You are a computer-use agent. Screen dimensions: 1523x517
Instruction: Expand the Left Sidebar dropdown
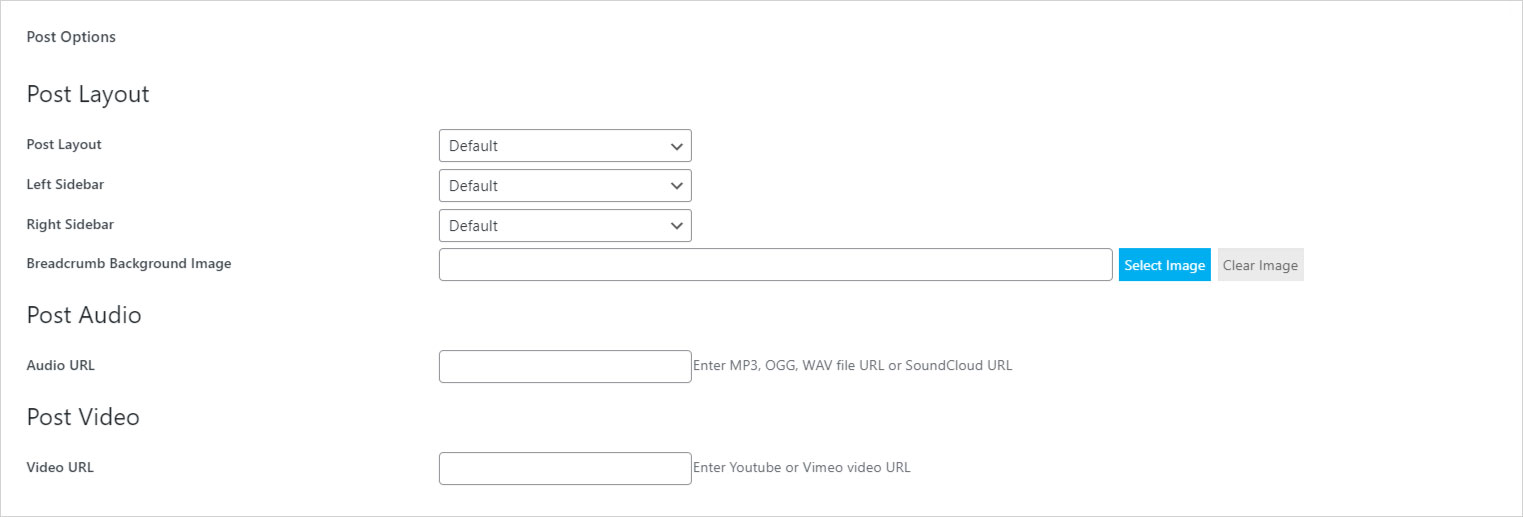click(565, 186)
